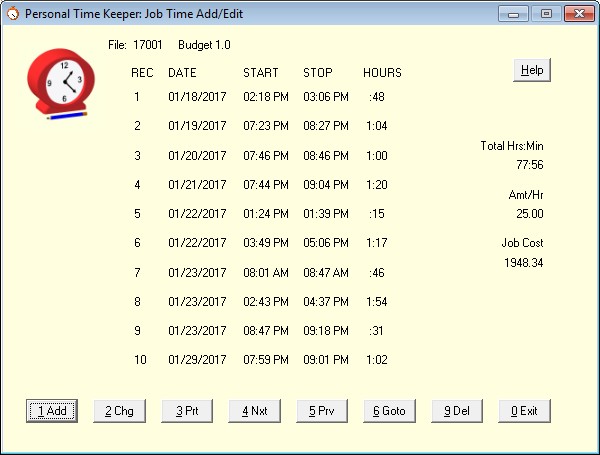Click the file number 17001
This screenshot has height=455, width=600.
point(148,45)
